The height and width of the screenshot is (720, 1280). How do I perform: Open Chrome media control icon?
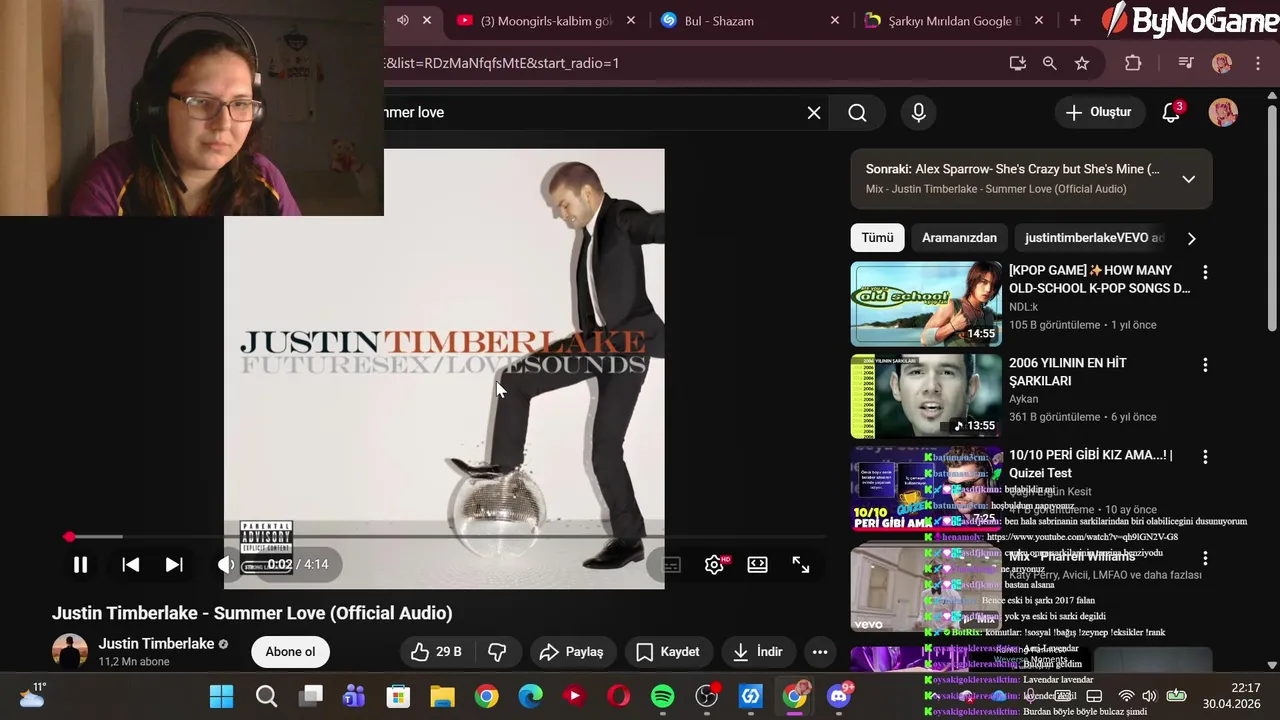[1186, 63]
